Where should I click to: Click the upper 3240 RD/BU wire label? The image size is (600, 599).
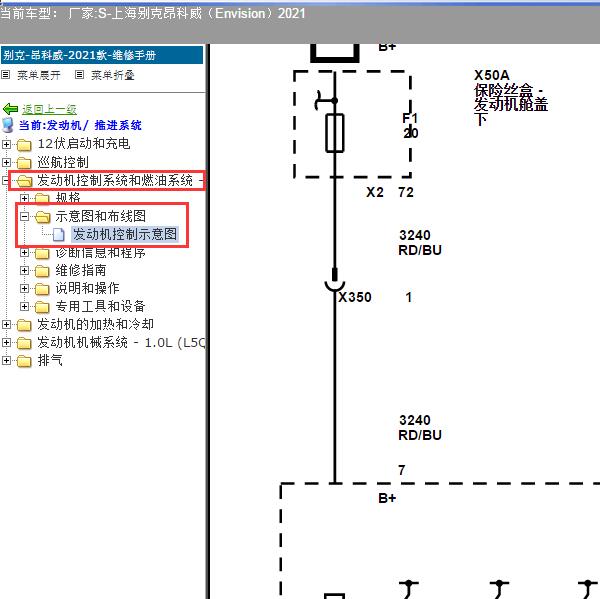coord(420,242)
